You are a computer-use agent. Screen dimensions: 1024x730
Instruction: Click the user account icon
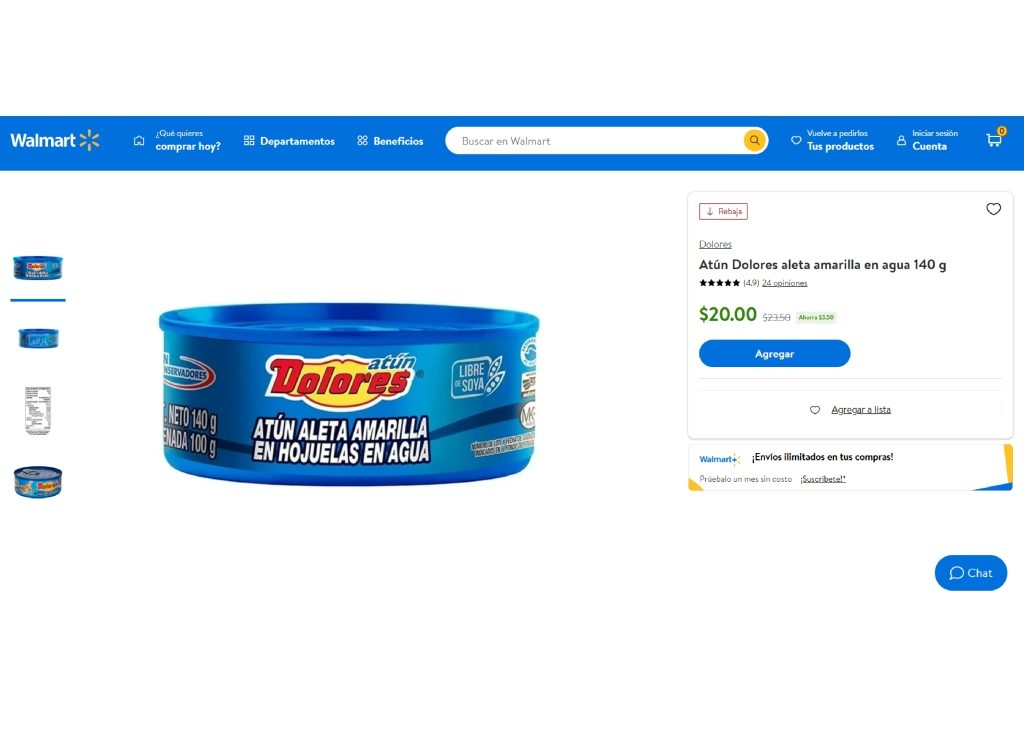(901, 140)
